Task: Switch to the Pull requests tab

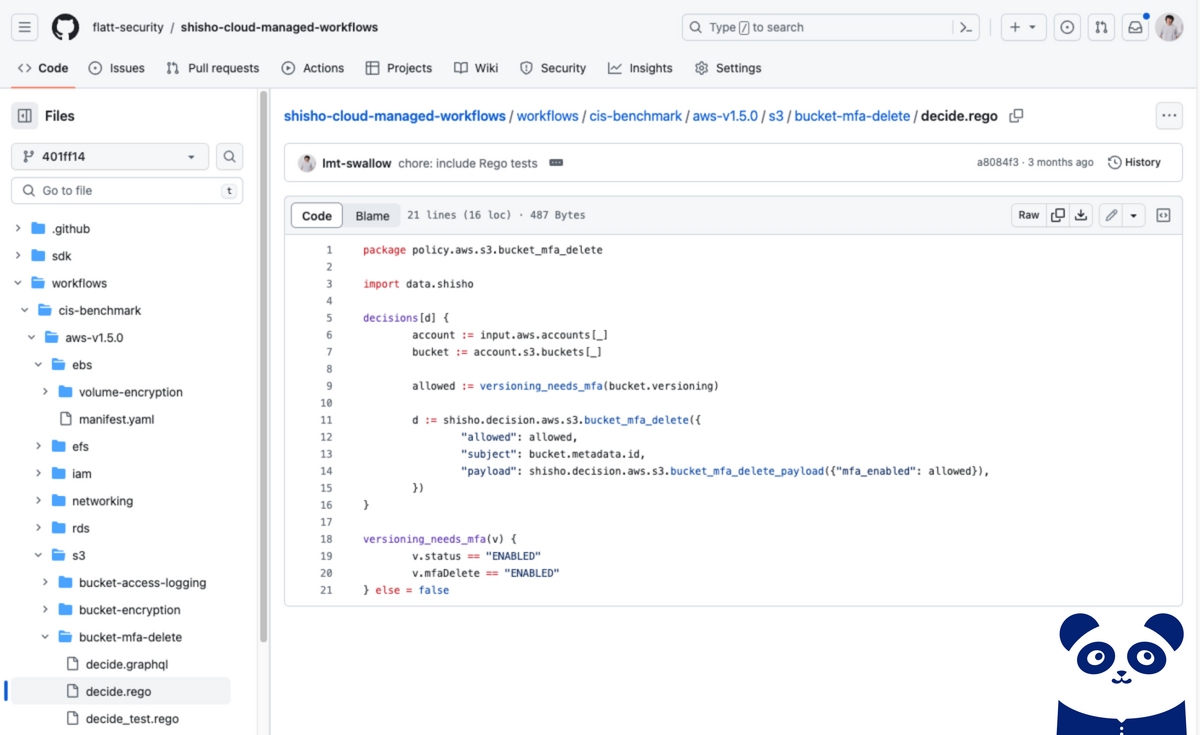Action: 212,68
